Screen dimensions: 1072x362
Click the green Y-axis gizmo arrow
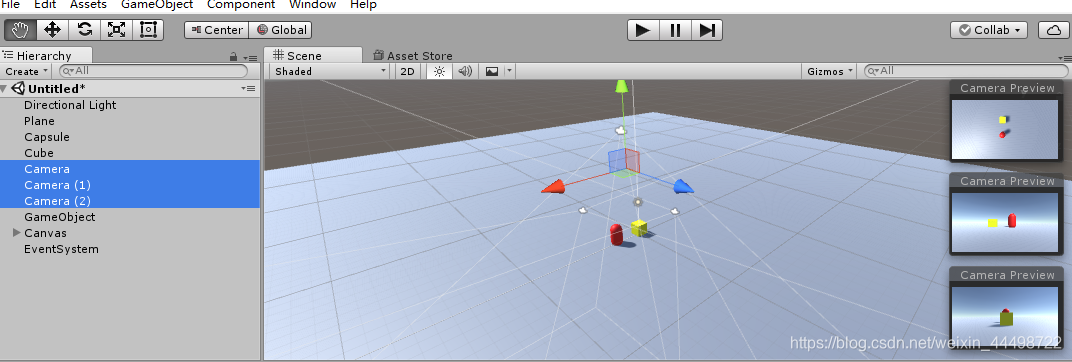(x=621, y=86)
